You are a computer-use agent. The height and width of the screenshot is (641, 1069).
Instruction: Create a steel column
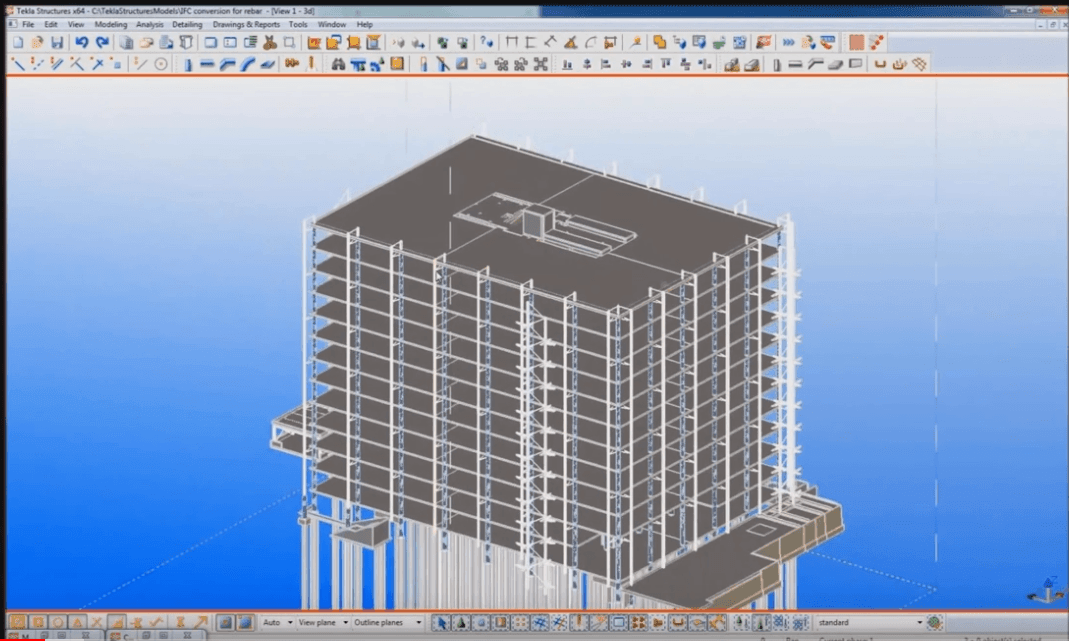(188, 64)
